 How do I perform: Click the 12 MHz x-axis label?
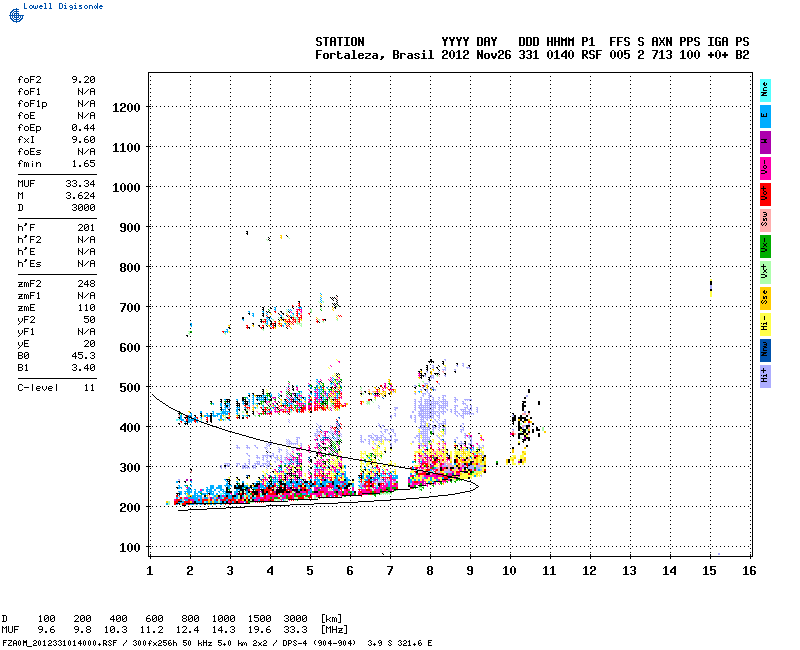tap(589, 570)
